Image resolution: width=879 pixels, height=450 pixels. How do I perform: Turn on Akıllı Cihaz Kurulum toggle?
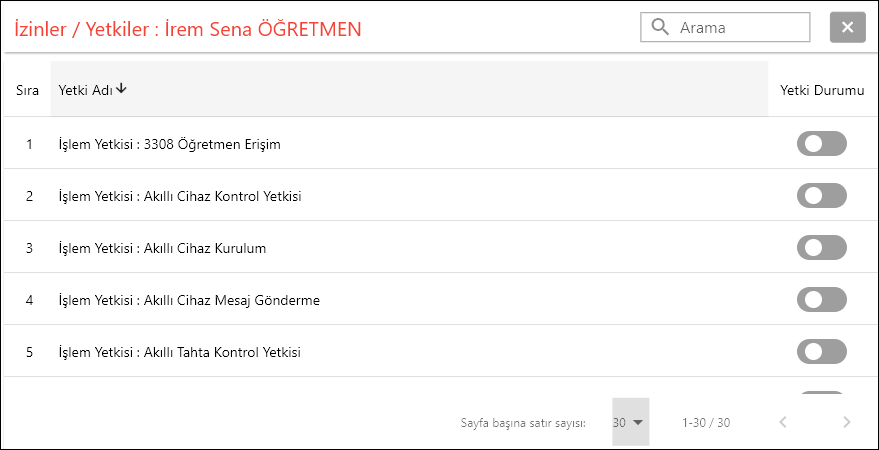pos(821,248)
